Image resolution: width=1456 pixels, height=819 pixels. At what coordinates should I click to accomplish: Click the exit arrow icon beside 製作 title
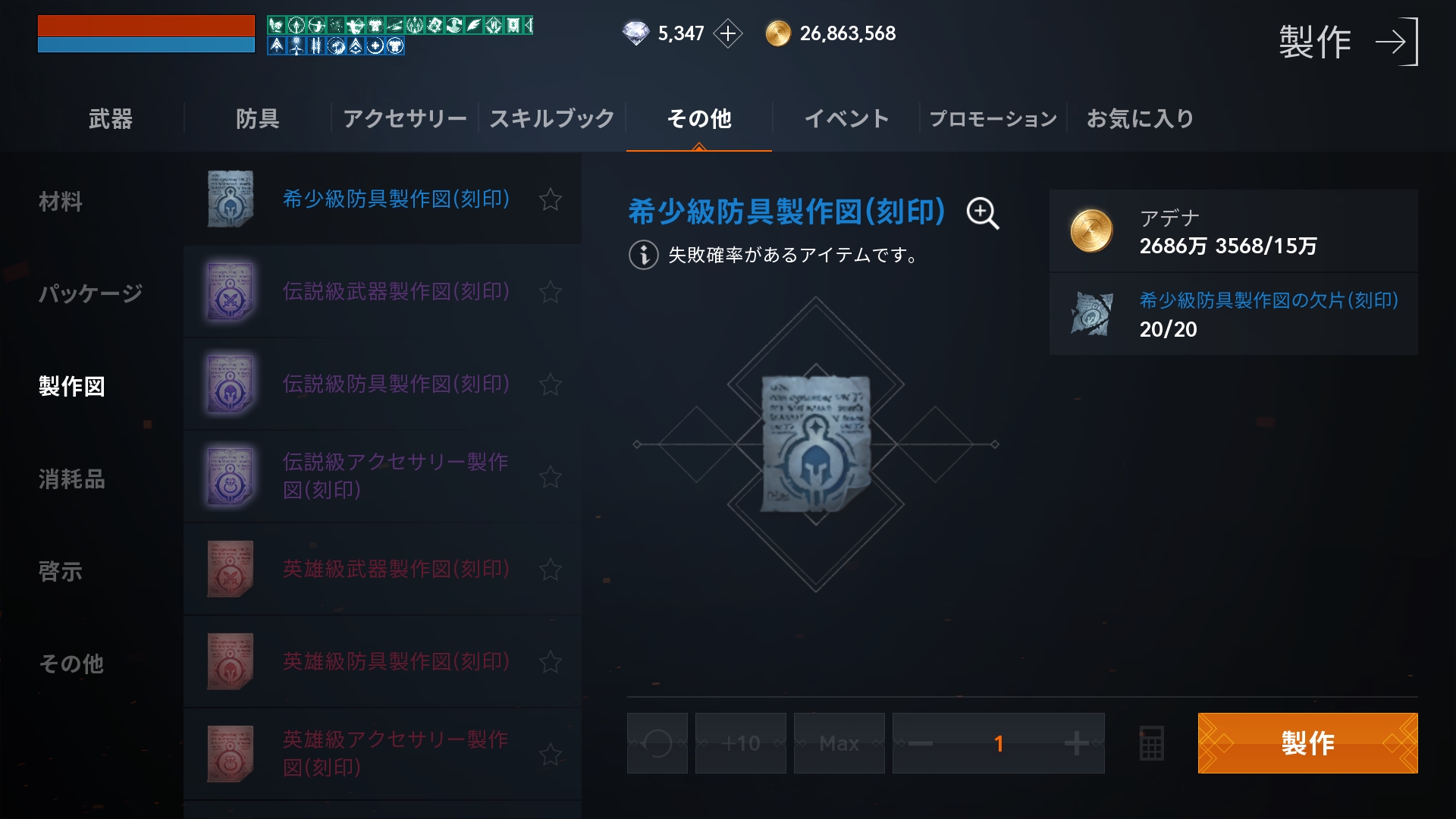tap(1397, 42)
